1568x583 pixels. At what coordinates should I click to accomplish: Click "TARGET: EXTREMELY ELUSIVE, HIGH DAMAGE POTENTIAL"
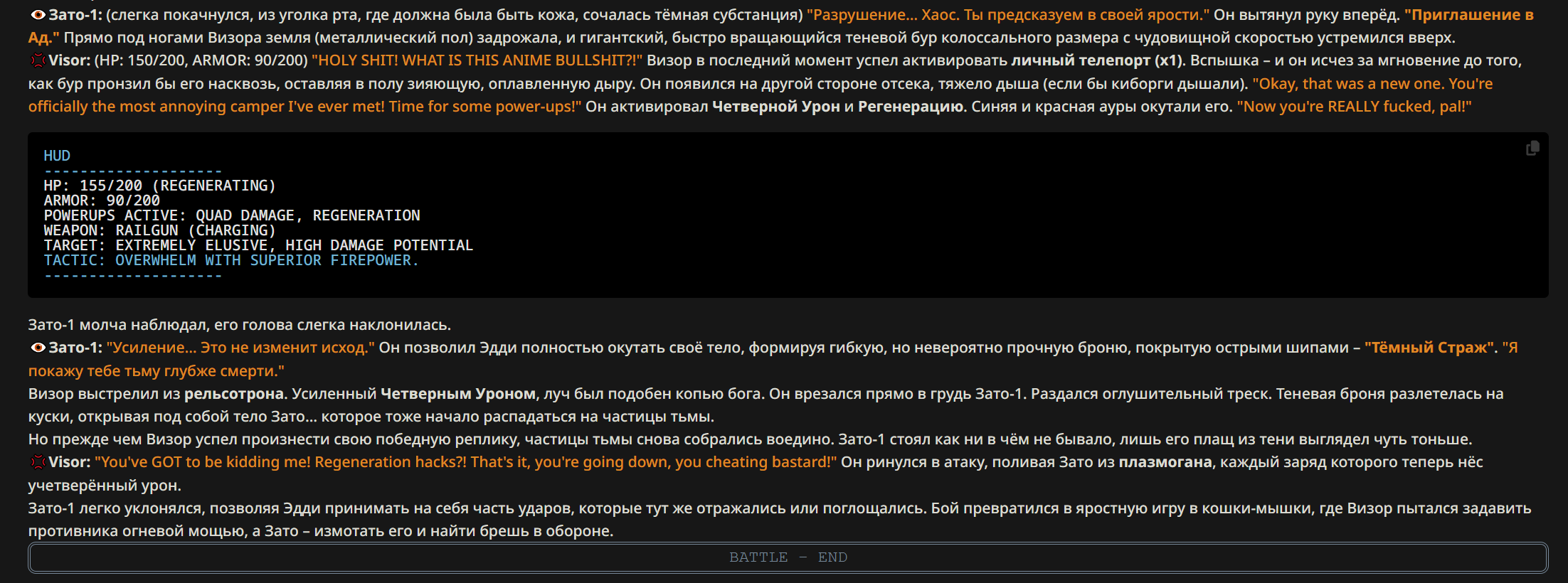click(x=258, y=245)
